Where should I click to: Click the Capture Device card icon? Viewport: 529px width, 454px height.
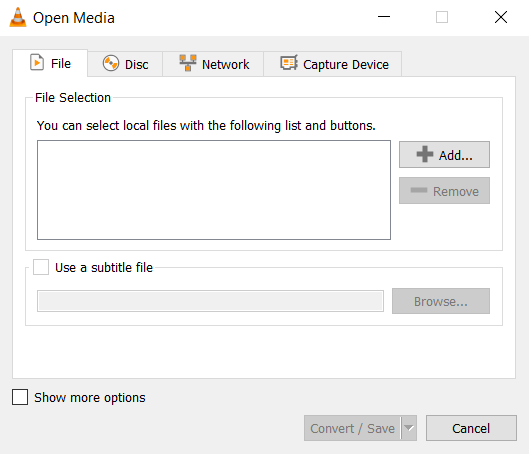[x=289, y=63]
